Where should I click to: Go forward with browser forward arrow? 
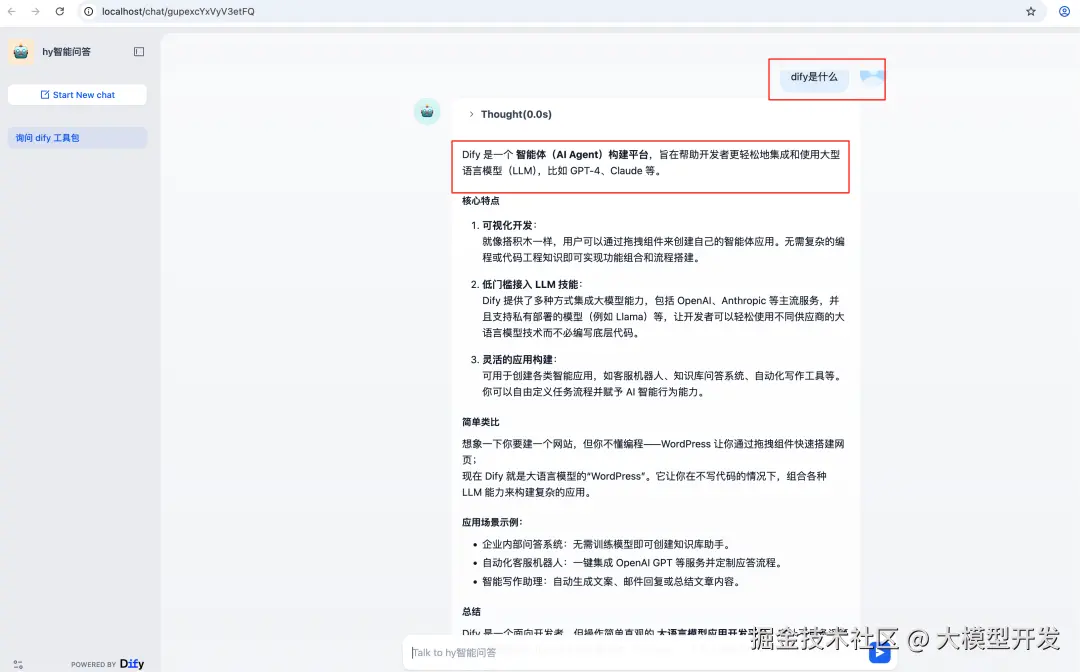tap(35, 12)
